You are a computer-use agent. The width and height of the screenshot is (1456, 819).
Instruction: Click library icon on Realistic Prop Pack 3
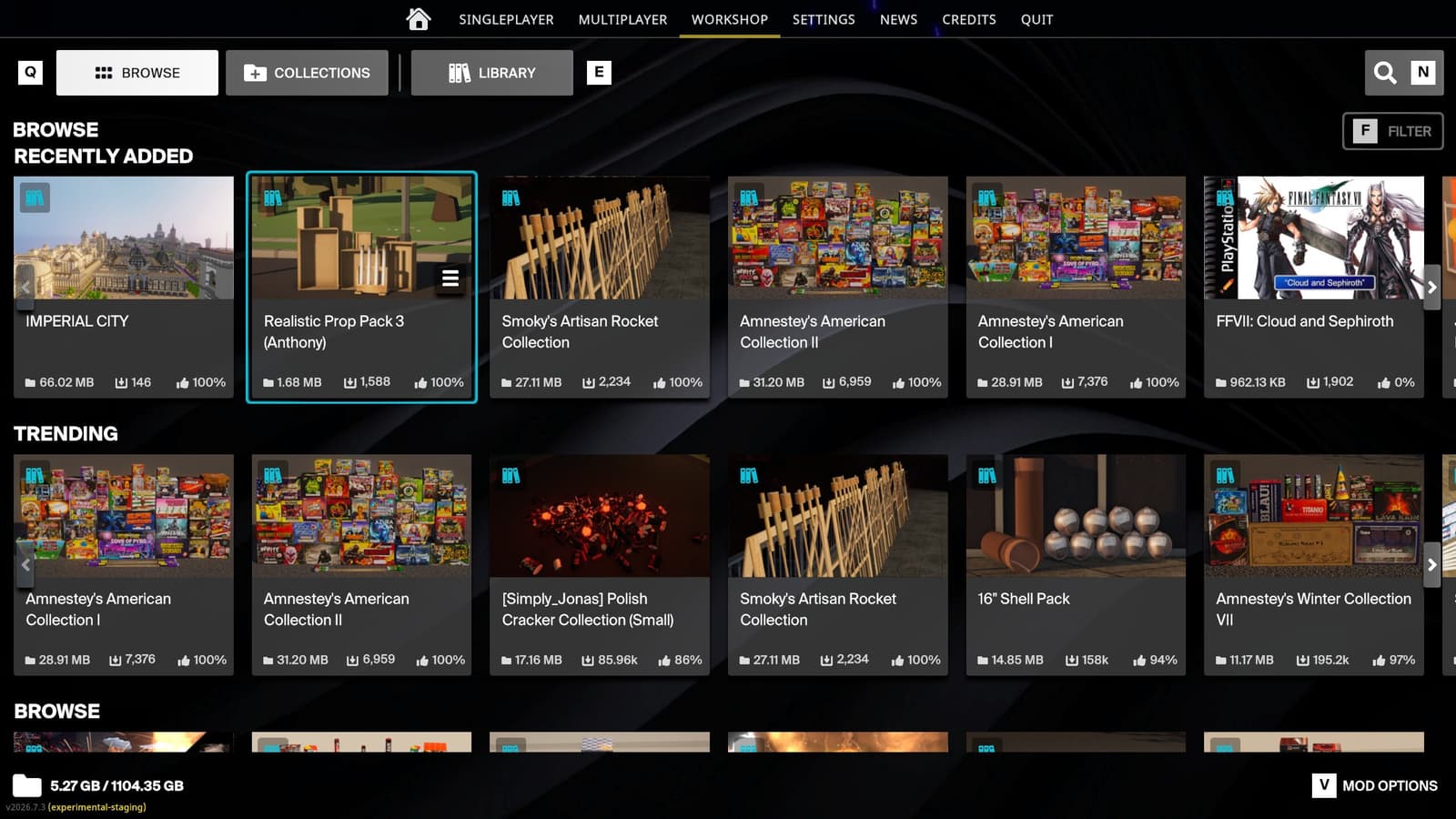[x=272, y=197]
